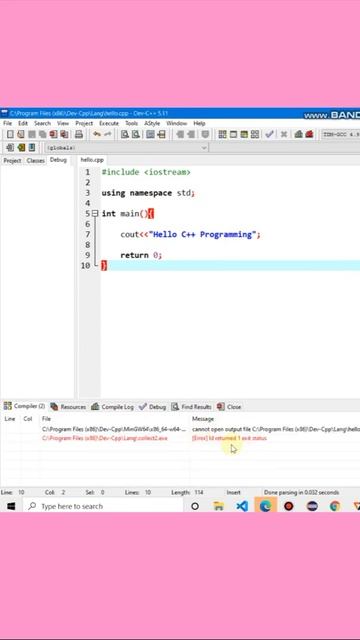
Task: Click the Run toolbar icon
Action: click(233, 134)
